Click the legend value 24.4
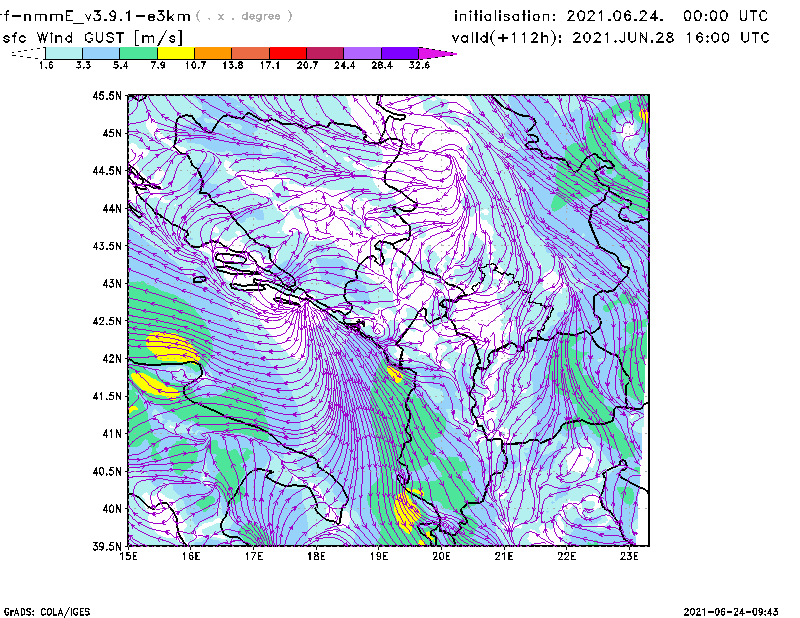The image size is (800, 618). 344,65
